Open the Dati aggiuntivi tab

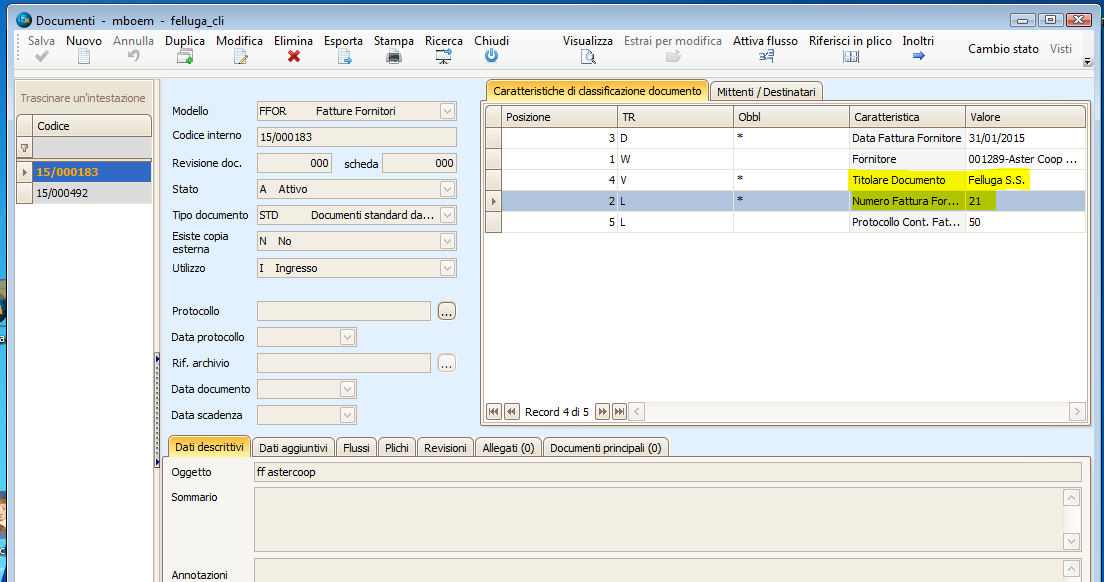coord(293,448)
